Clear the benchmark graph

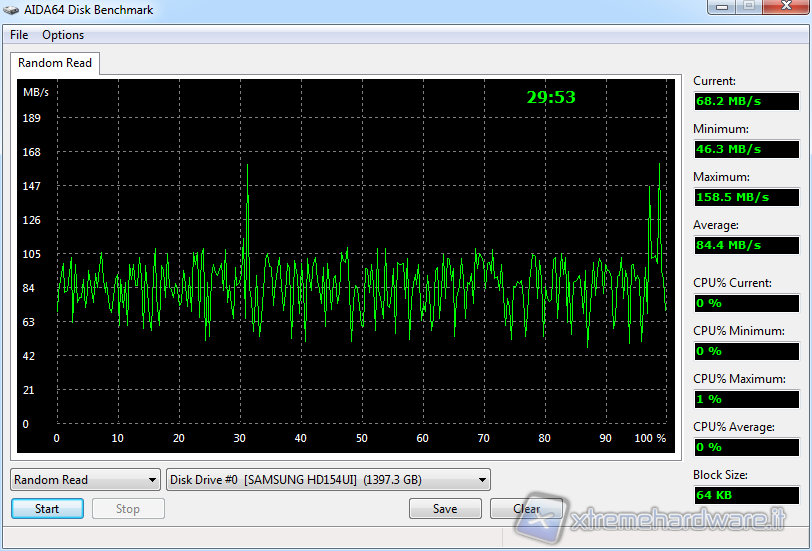pos(526,509)
